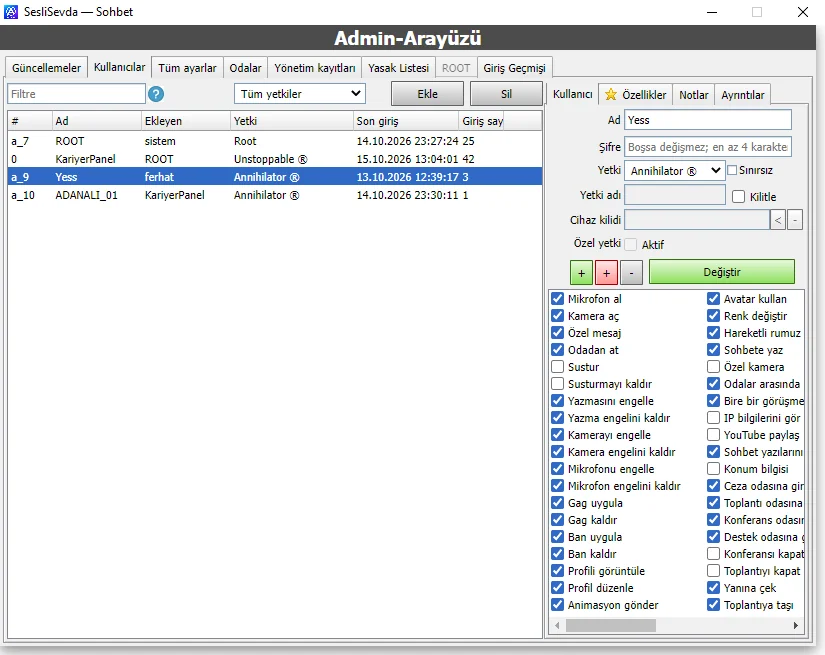Open the Güncellemeler tab

click(x=46, y=68)
